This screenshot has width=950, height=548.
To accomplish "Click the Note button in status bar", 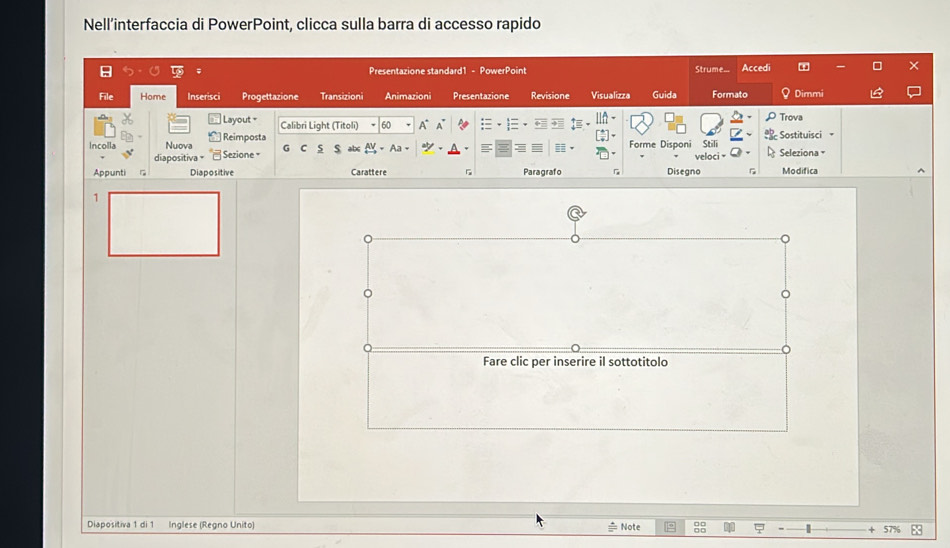I will click(624, 527).
